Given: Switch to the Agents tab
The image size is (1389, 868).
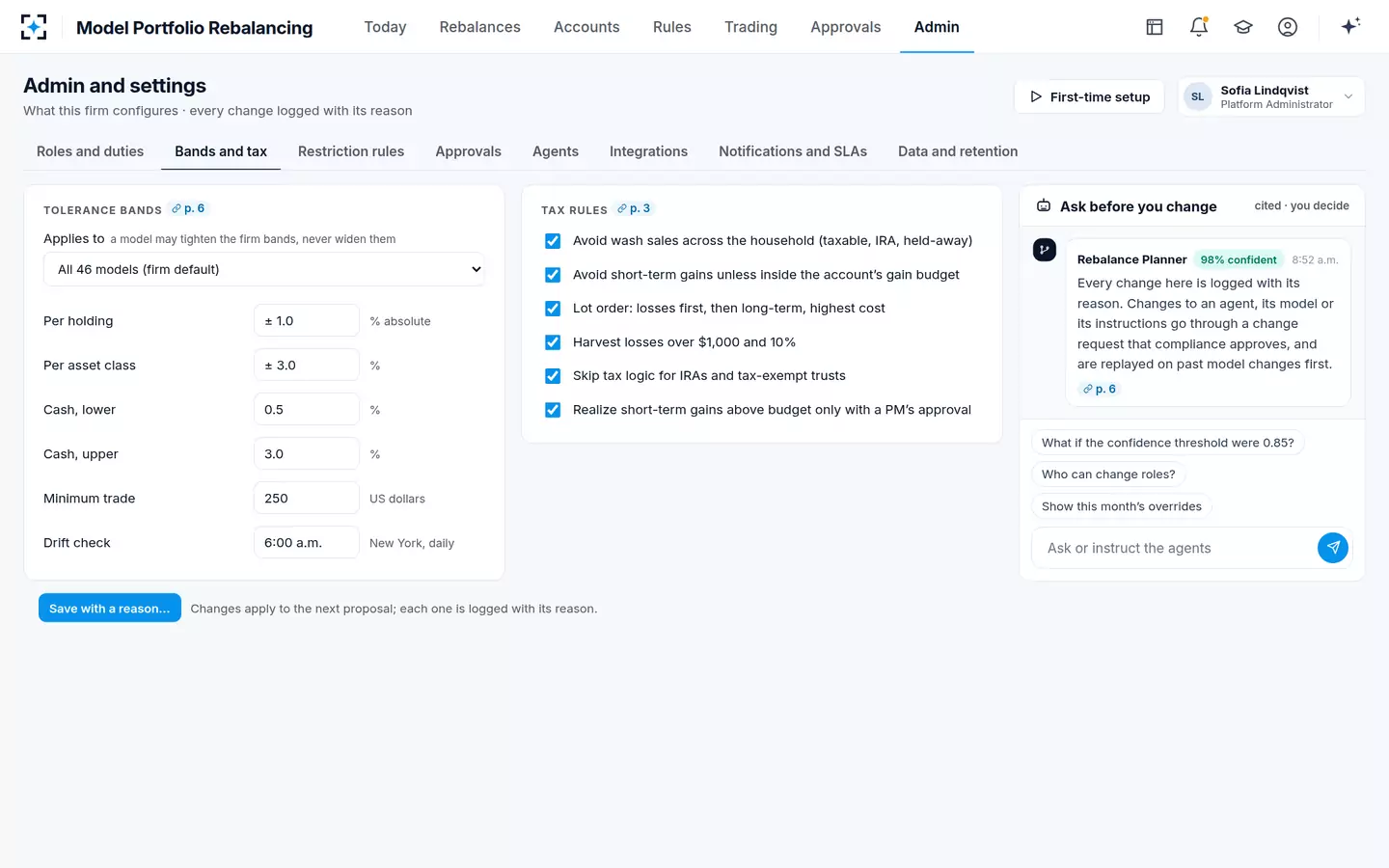Looking at the screenshot, I should [x=556, y=151].
